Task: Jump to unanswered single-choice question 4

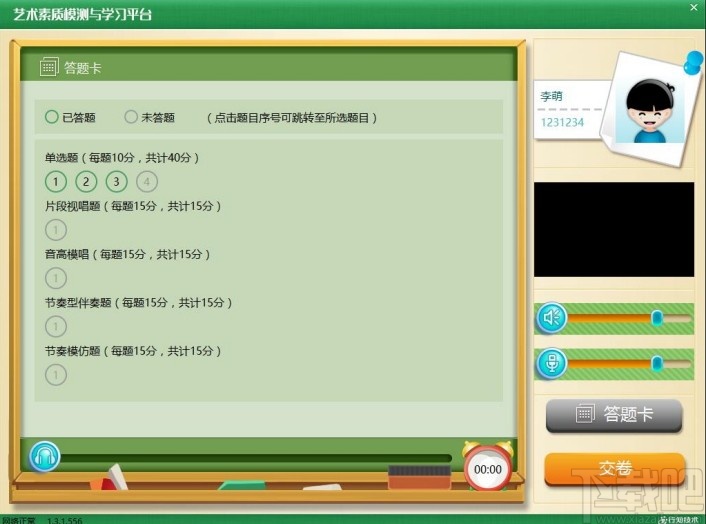Action: point(147,181)
